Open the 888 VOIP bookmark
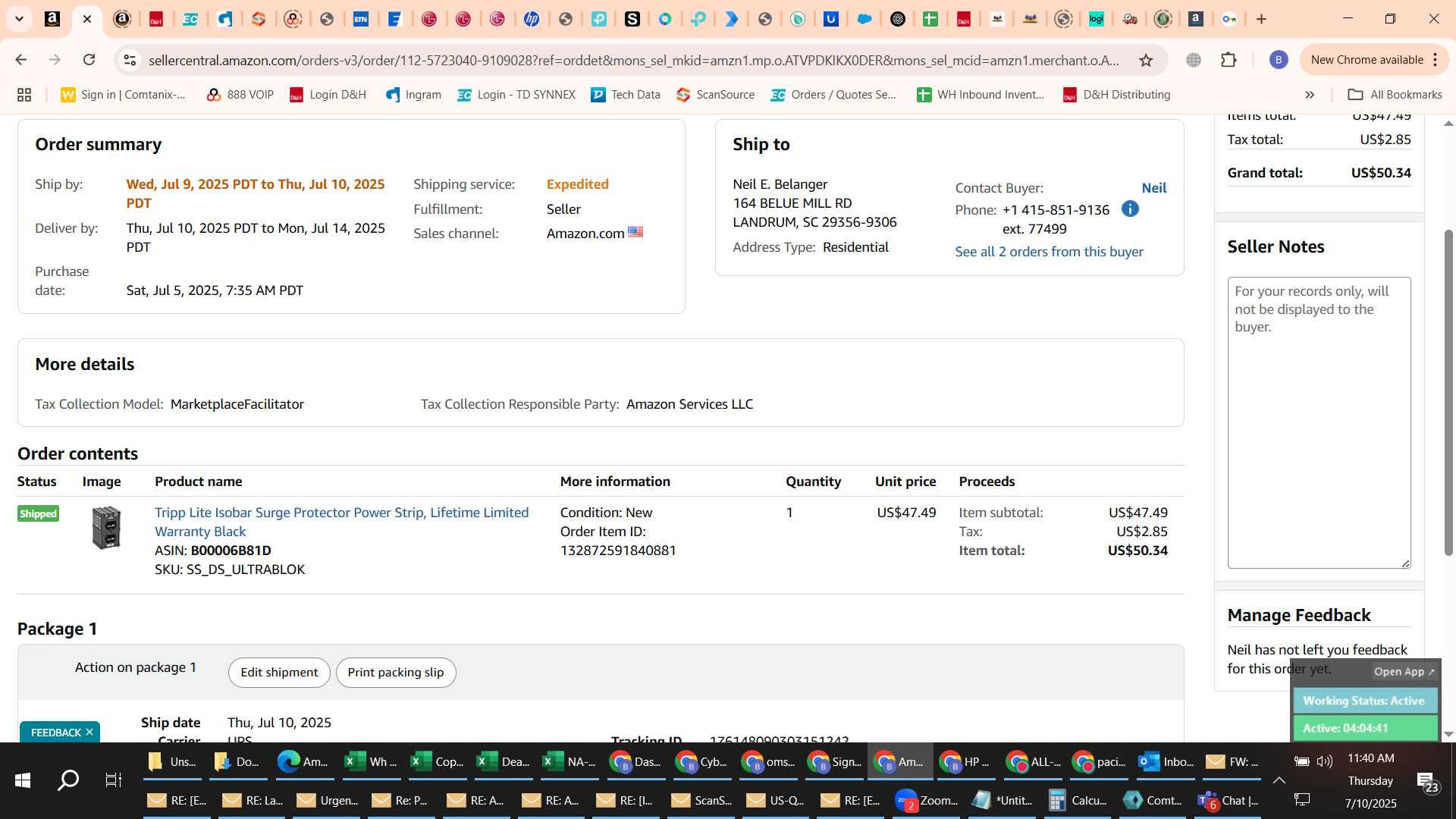 240,95
